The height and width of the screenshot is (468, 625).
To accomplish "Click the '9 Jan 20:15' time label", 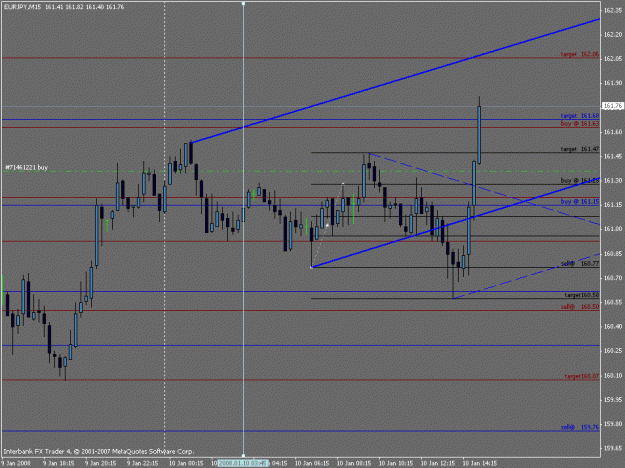I will (x=100, y=463).
